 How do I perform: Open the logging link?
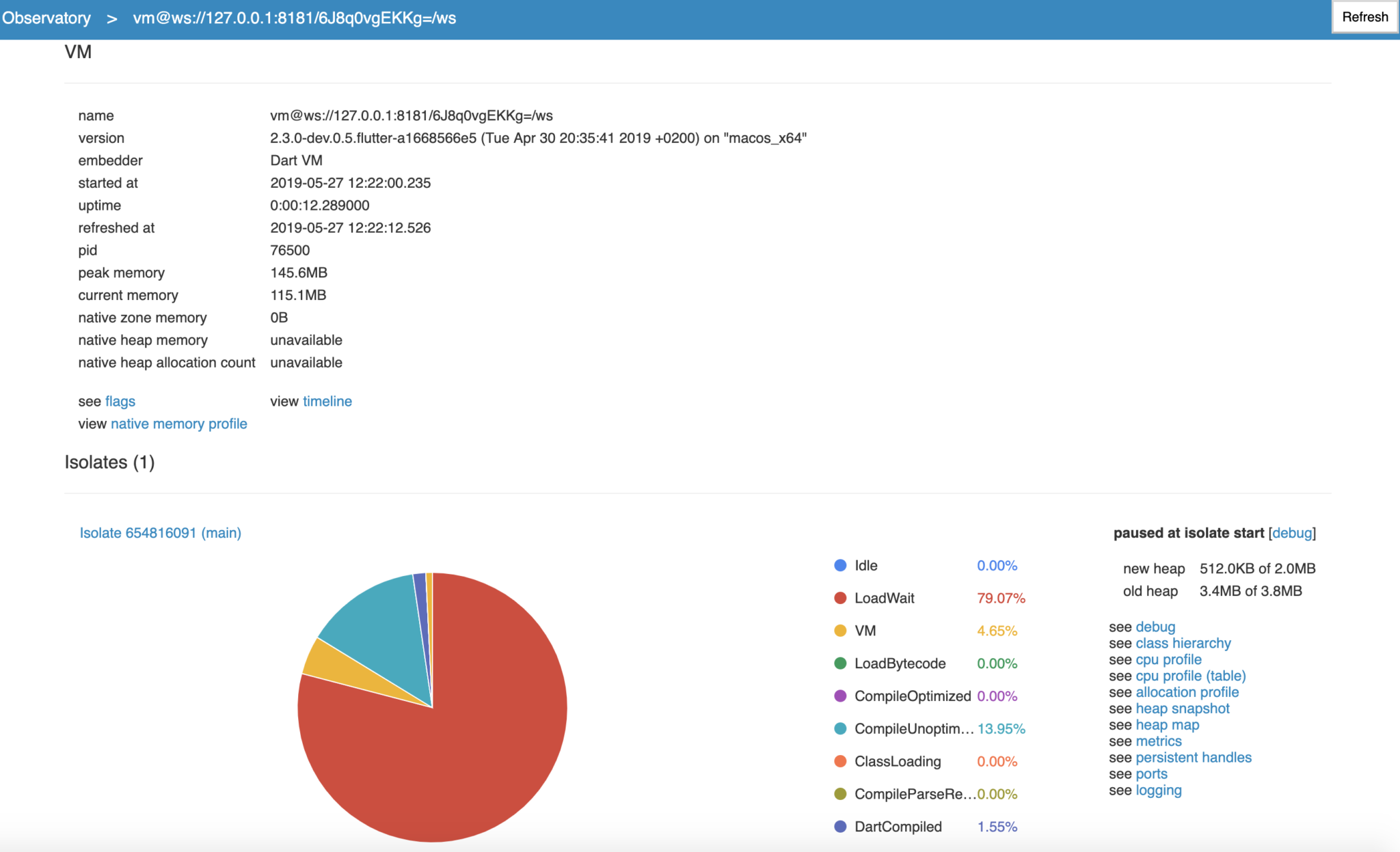1158,790
